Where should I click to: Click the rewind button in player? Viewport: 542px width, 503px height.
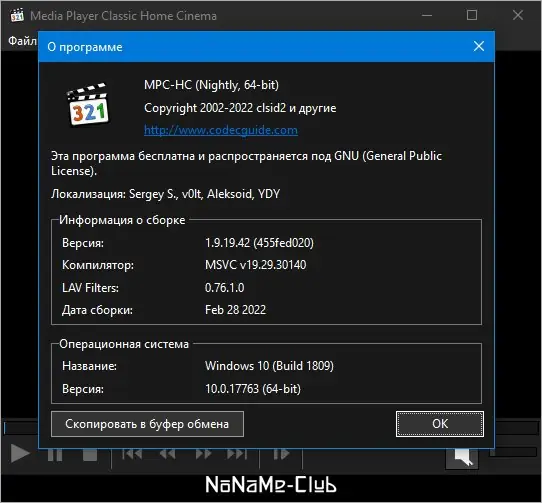[167, 454]
